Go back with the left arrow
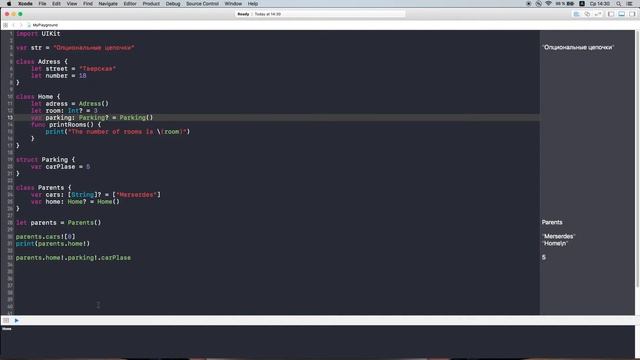This screenshot has width=640, height=360. [13, 25]
